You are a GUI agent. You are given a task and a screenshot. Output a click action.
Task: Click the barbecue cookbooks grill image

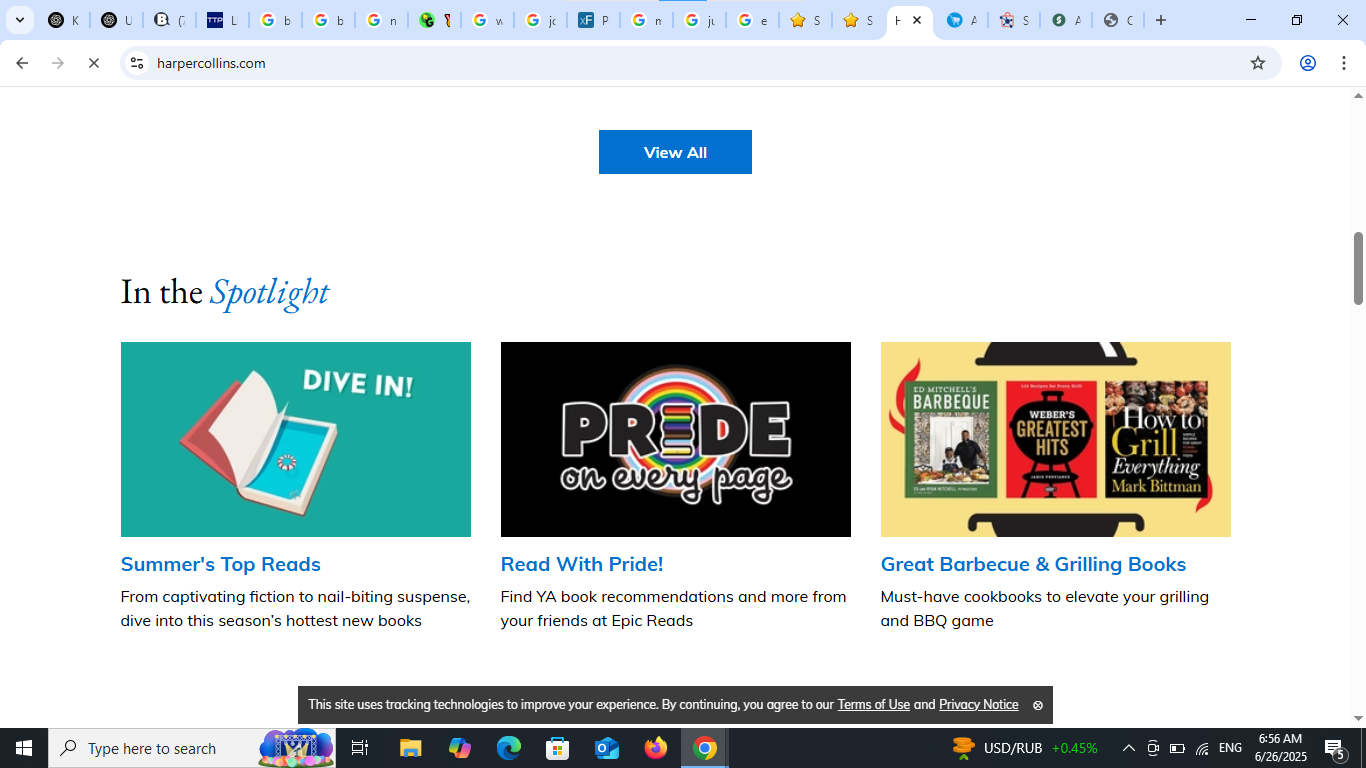pyautogui.click(x=1056, y=439)
